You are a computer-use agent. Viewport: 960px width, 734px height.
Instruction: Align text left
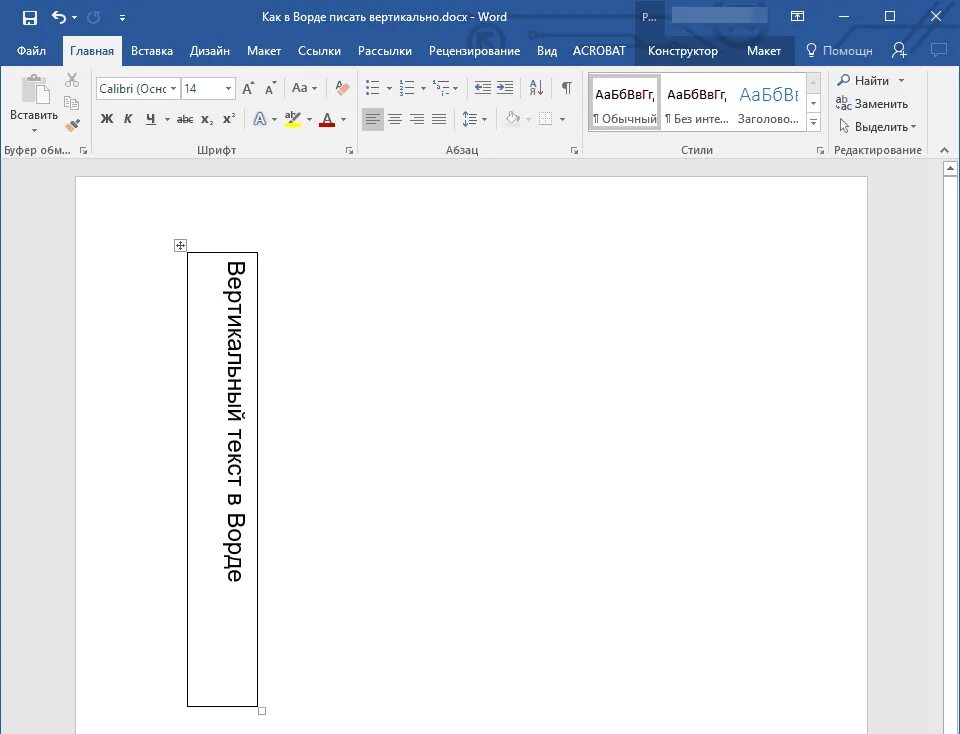coord(373,119)
